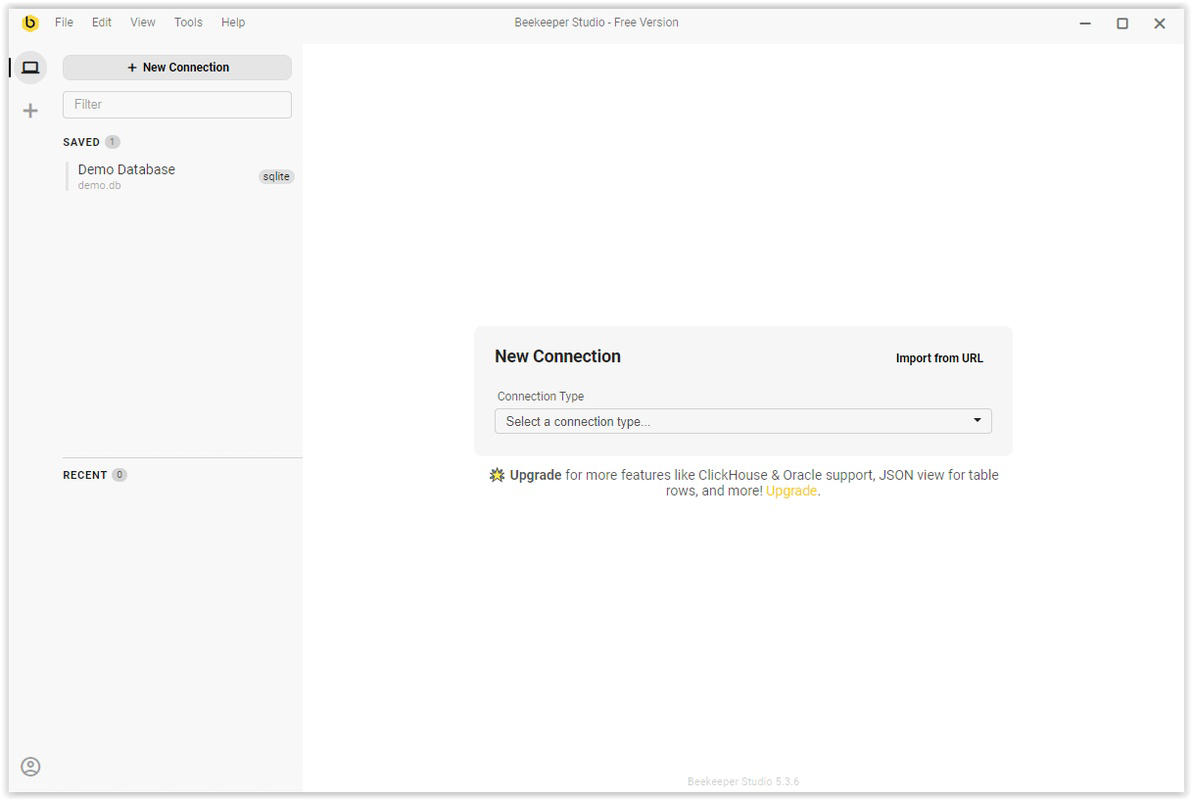The width and height of the screenshot is (1192, 800).
Task: Open the local connections laptop icon
Action: pyautogui.click(x=30, y=68)
